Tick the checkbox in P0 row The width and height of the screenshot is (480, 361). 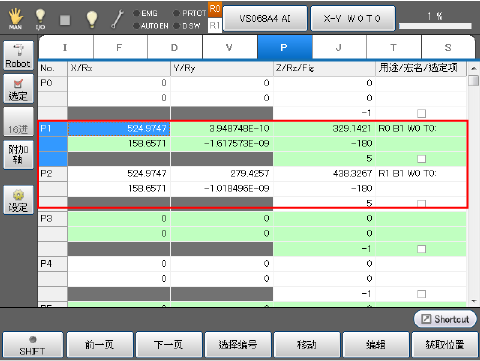[x=421, y=113]
